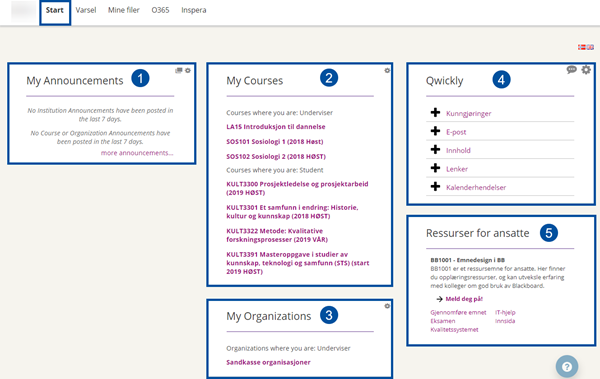Switch to the Varsel tab
Viewport: 600px width, 379px height.
pos(86,10)
